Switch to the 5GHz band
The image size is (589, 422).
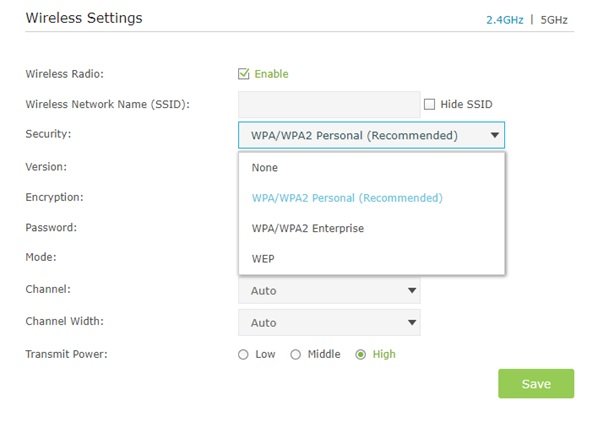[554, 20]
